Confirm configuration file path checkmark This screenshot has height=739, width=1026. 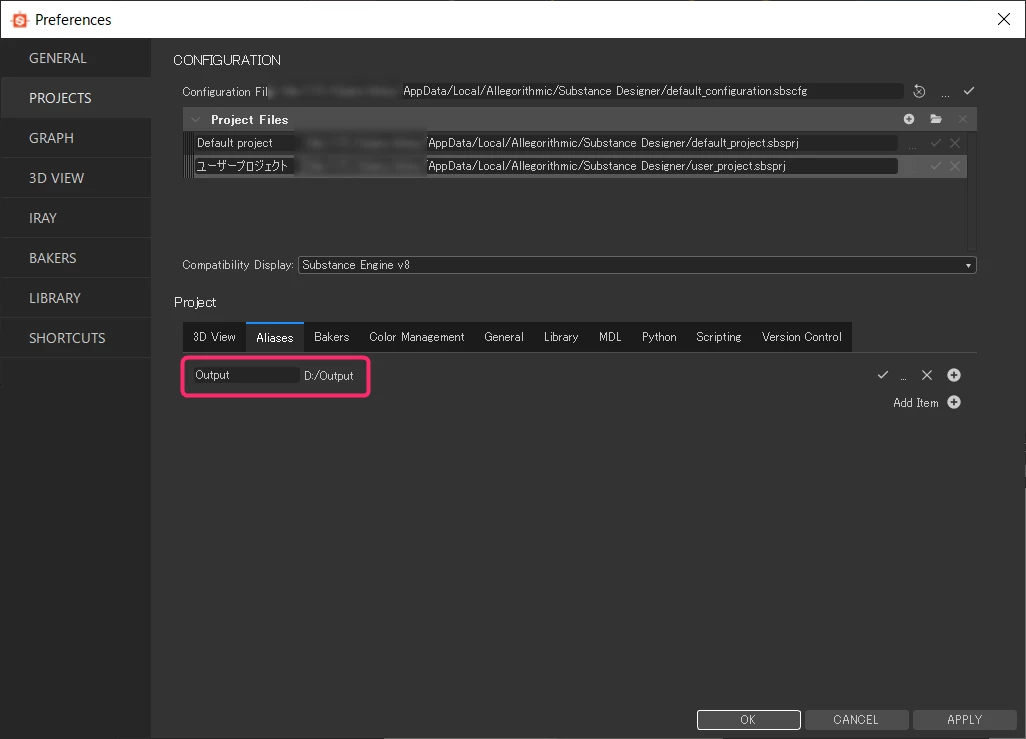969,91
